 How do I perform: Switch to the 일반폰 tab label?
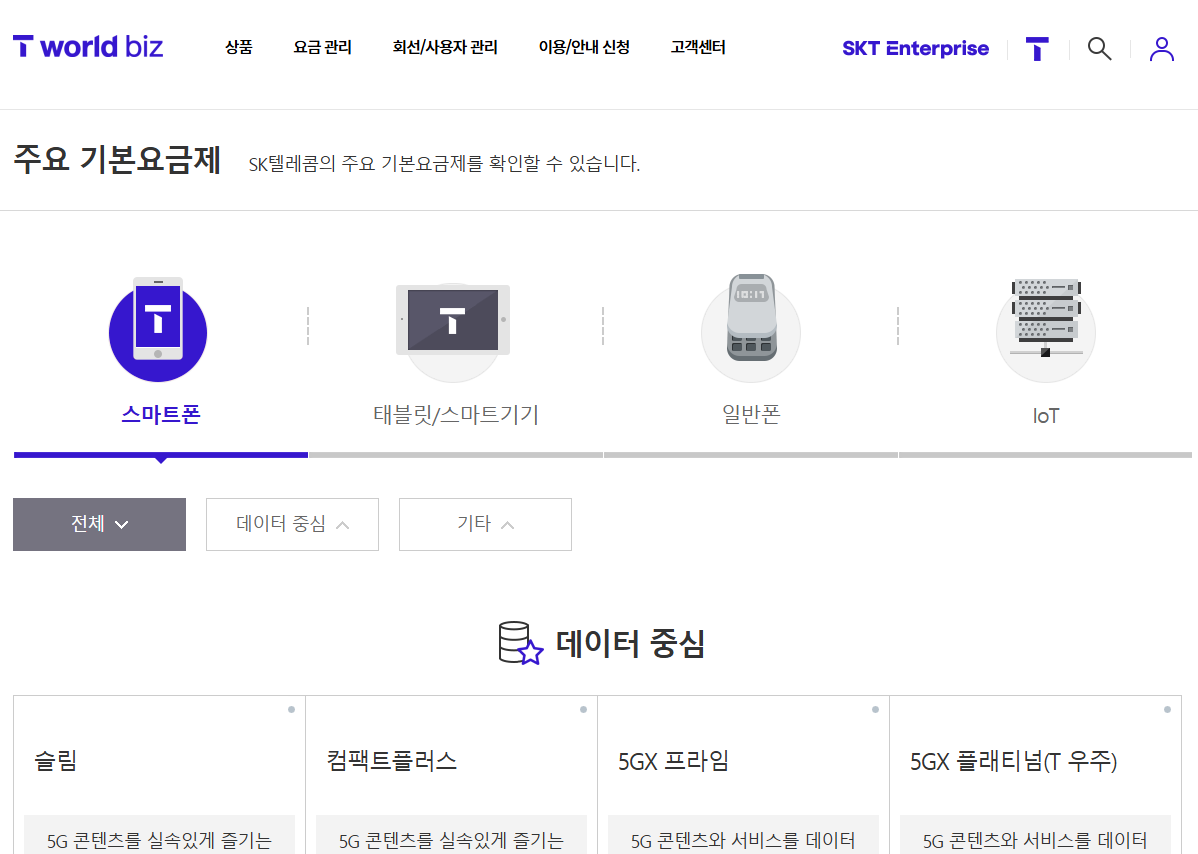[x=751, y=415]
